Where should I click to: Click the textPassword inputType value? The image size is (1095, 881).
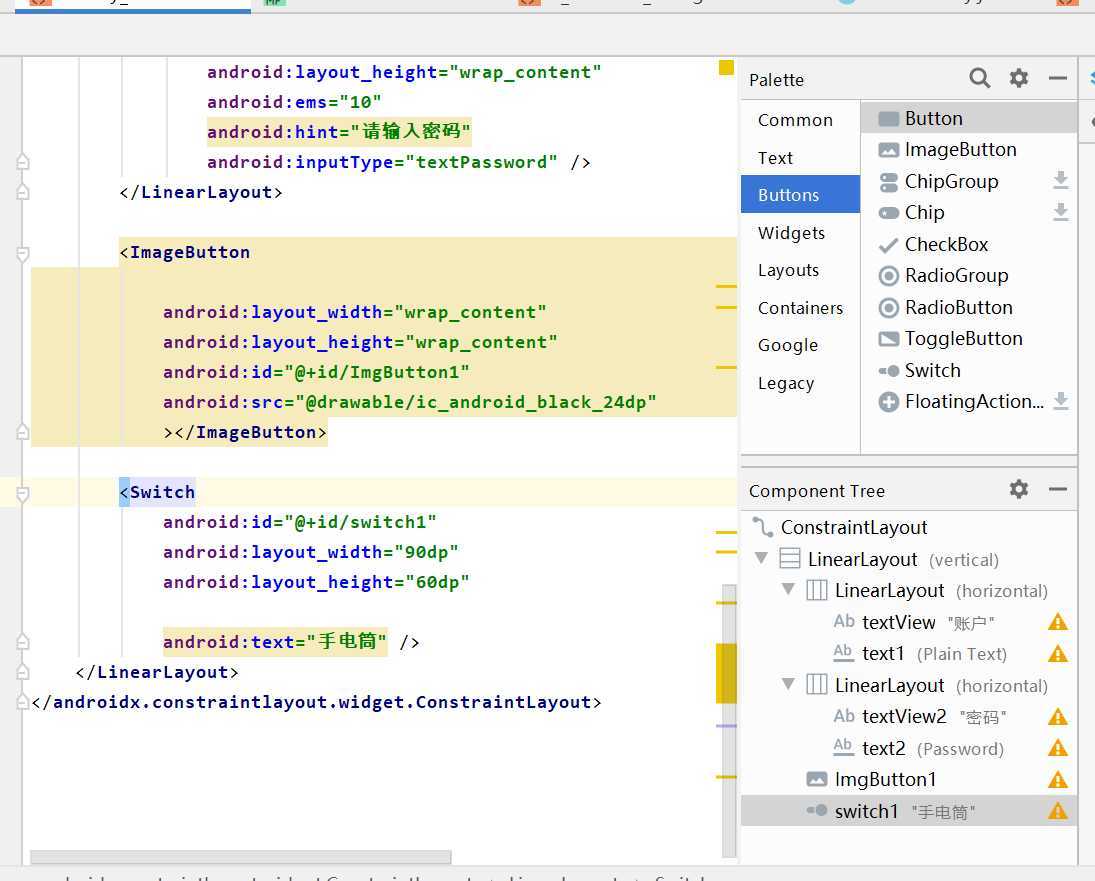pos(481,162)
